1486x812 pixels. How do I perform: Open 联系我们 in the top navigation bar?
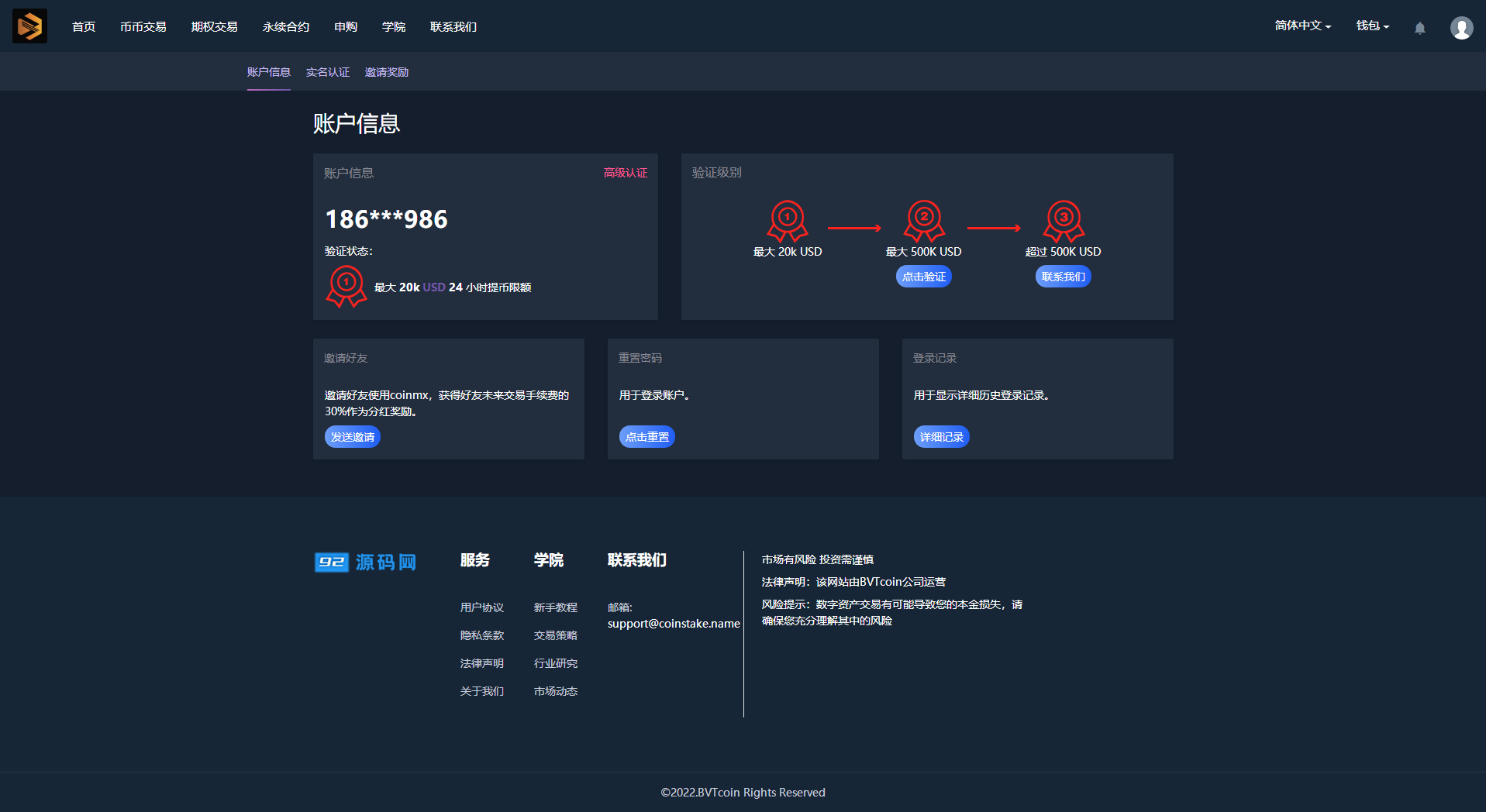click(453, 27)
